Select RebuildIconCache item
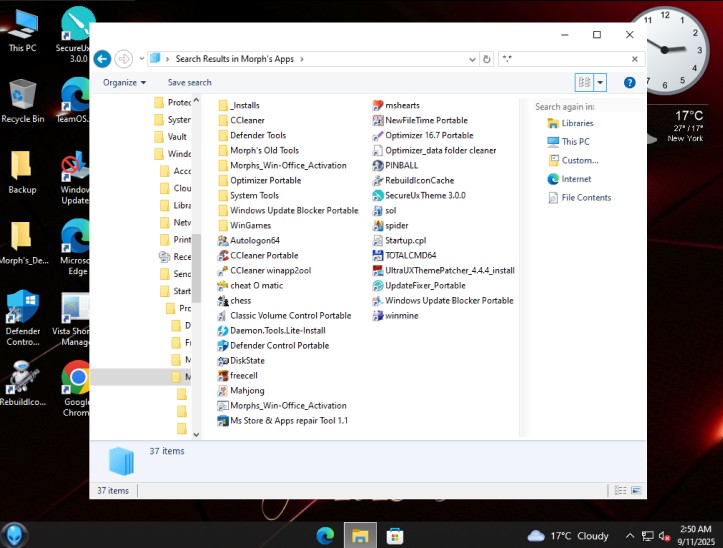This screenshot has width=723, height=548. (x=413, y=180)
